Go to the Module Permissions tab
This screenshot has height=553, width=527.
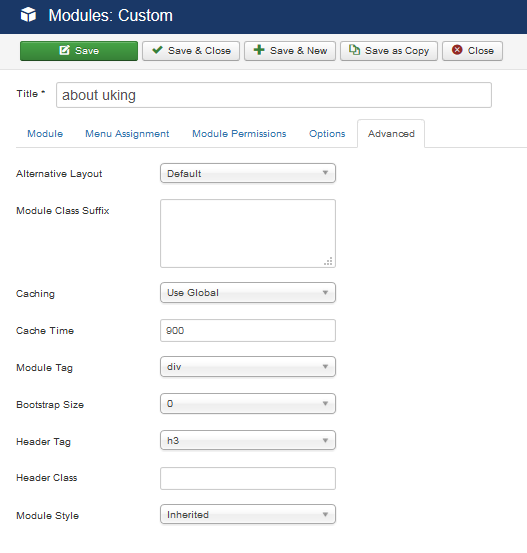click(239, 134)
